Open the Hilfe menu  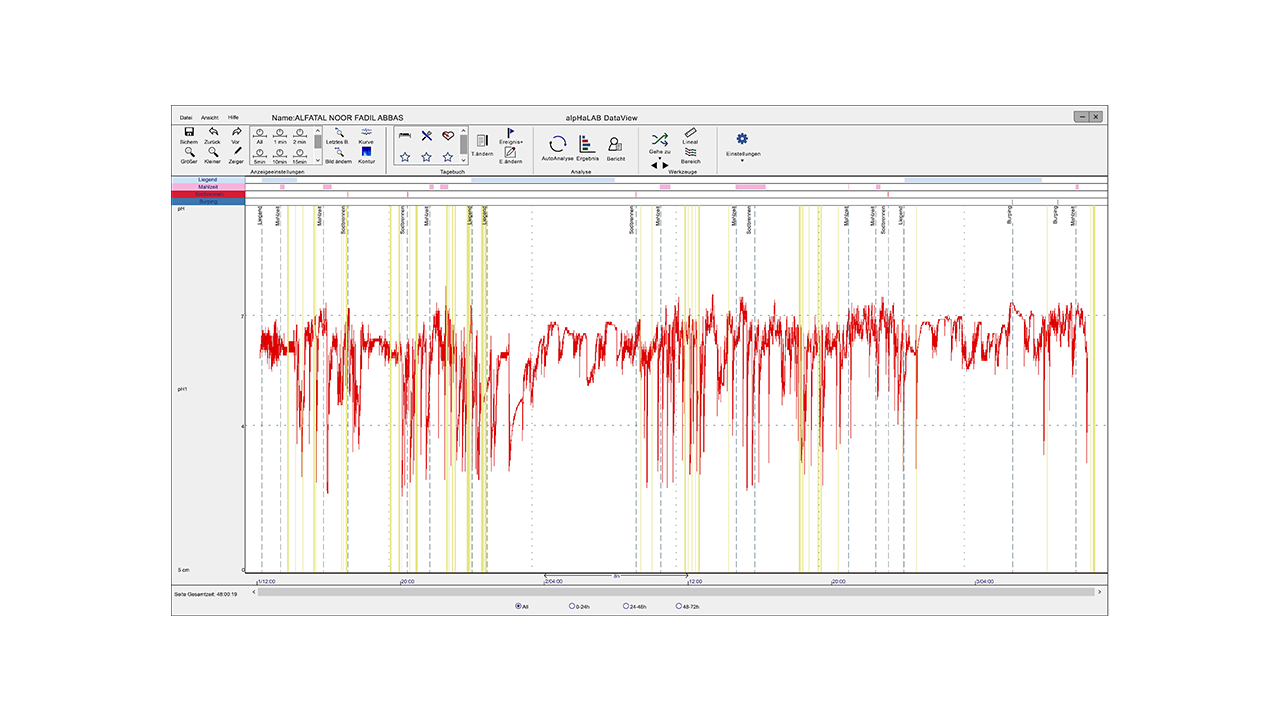233,117
